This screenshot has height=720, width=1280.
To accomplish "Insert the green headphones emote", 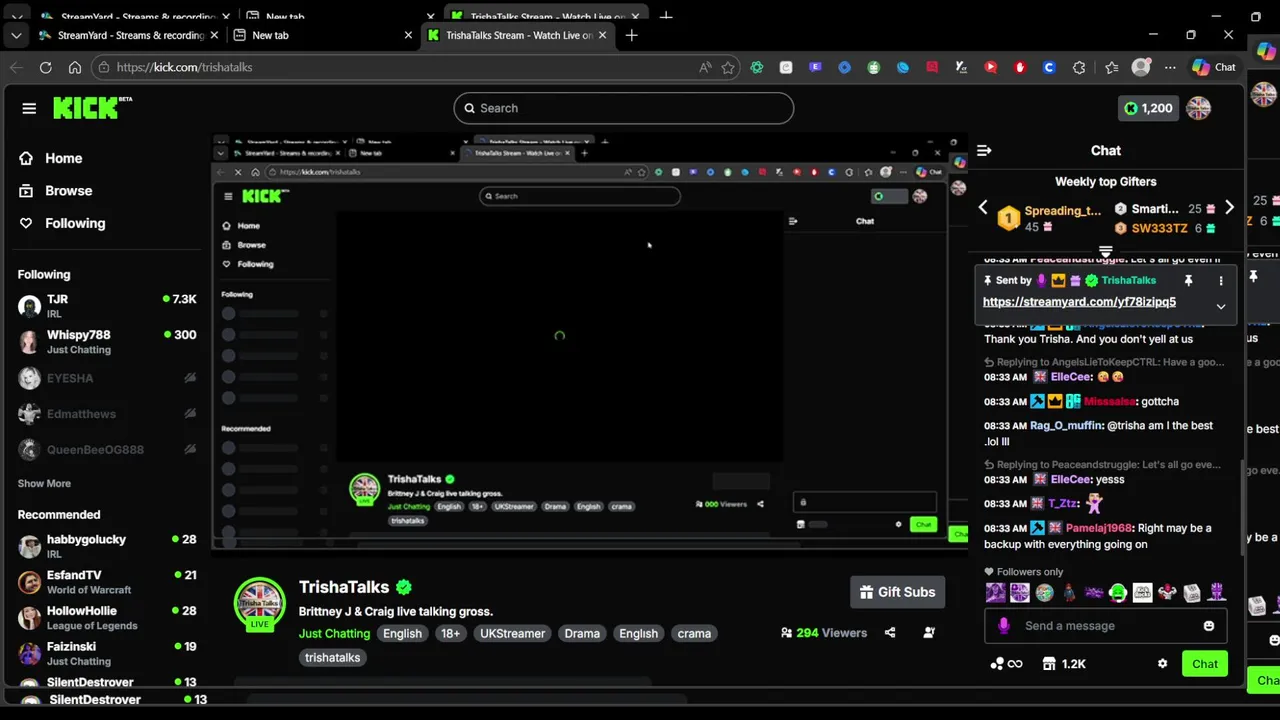I will [x=1118, y=593].
